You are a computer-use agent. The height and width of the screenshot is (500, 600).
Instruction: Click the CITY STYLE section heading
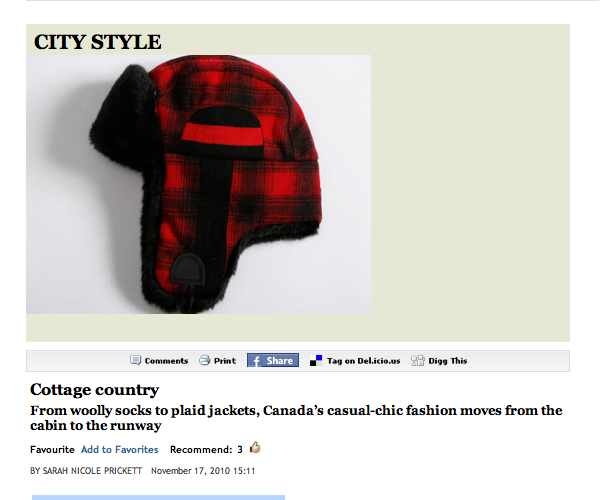(x=98, y=42)
